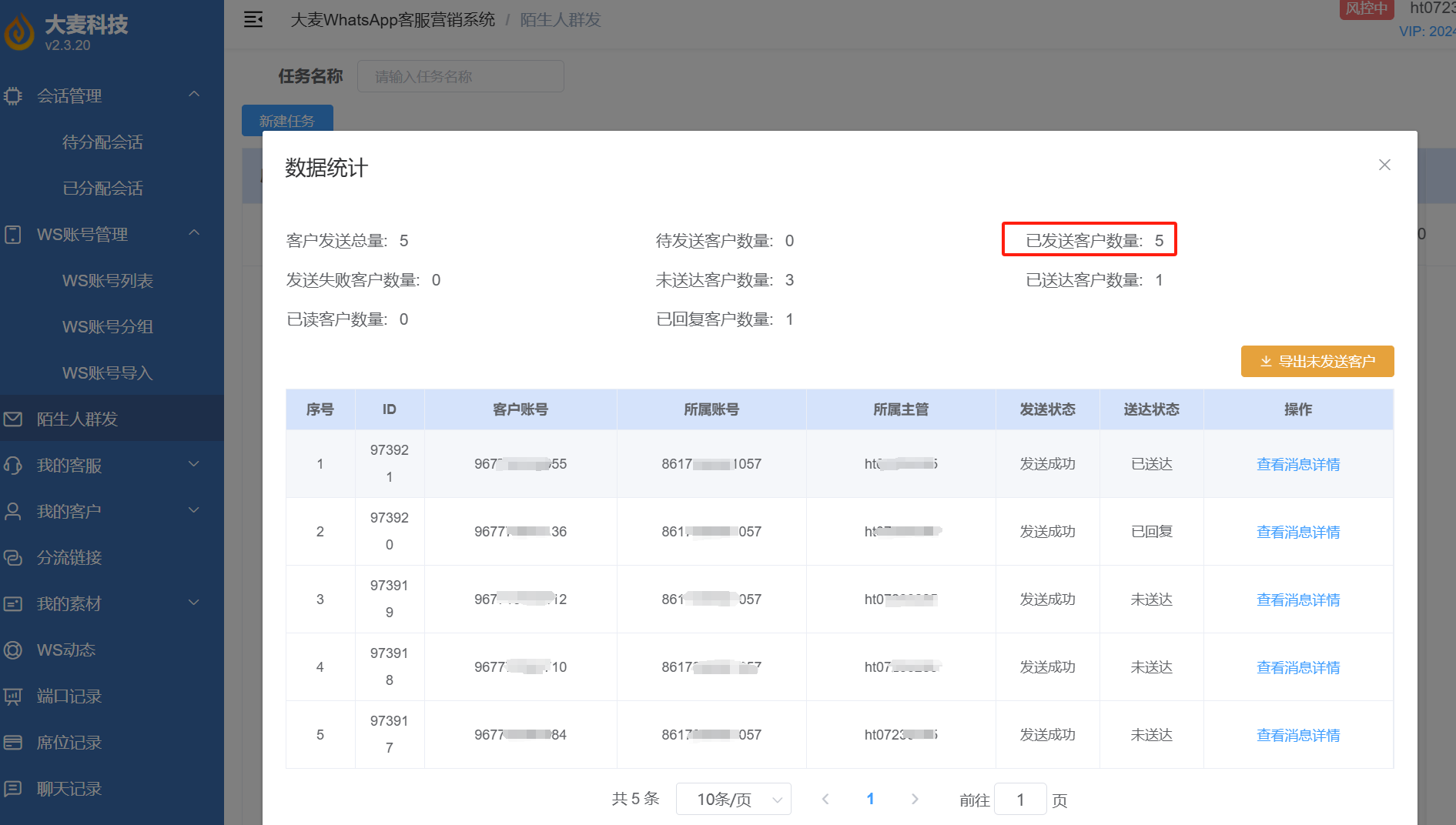Click breadcrumb 大麦WhatsApp客服营销系统
The height and width of the screenshot is (825, 1456).
pyautogui.click(x=393, y=19)
